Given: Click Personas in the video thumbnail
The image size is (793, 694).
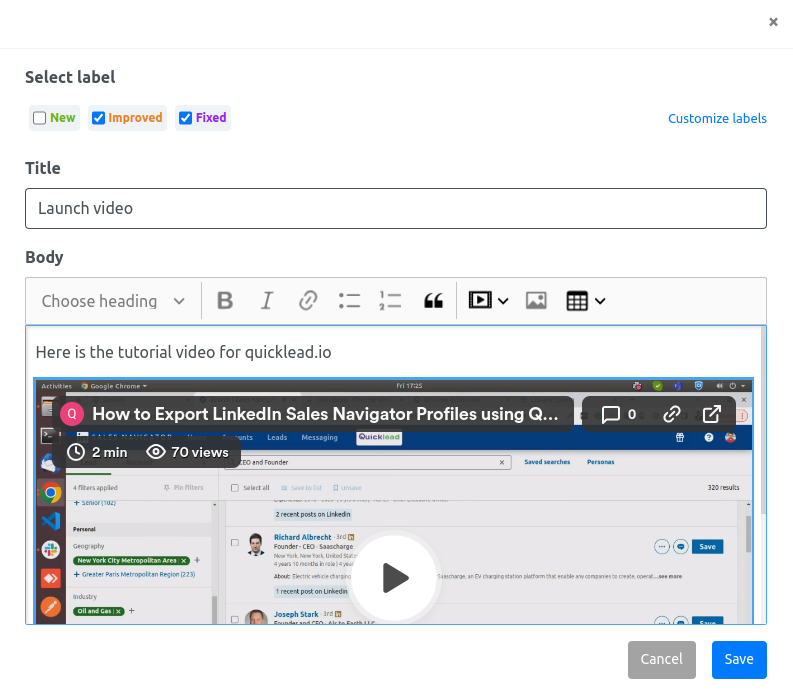Looking at the screenshot, I should tap(600, 462).
